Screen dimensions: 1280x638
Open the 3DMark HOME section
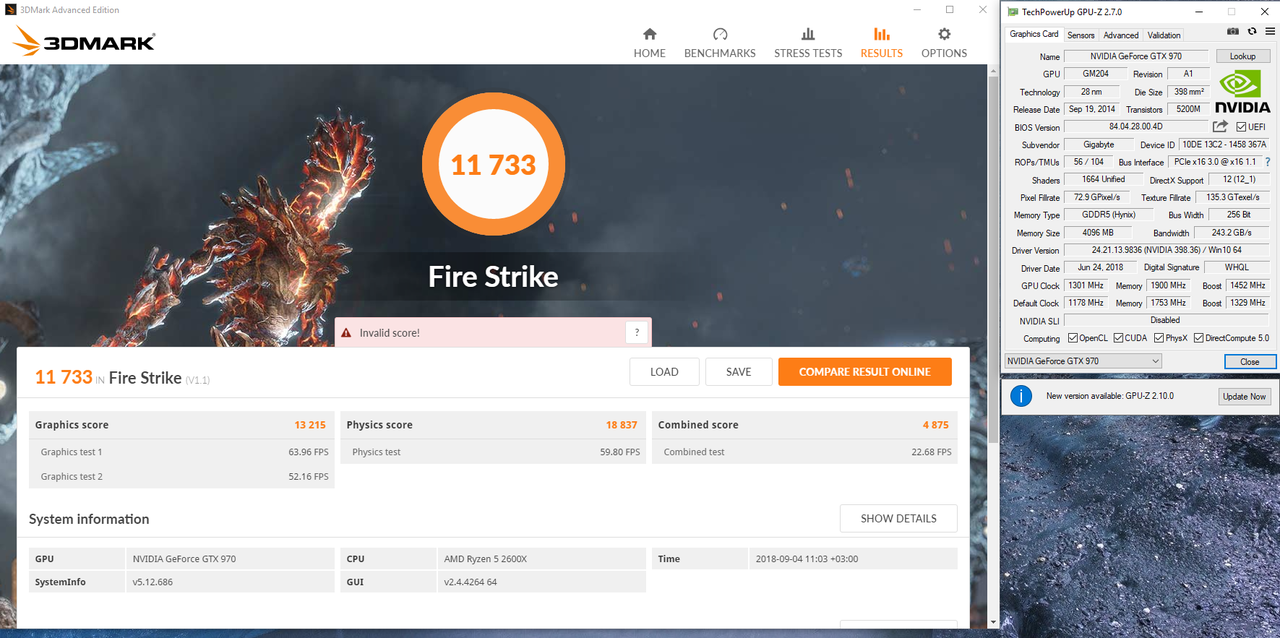[x=649, y=43]
